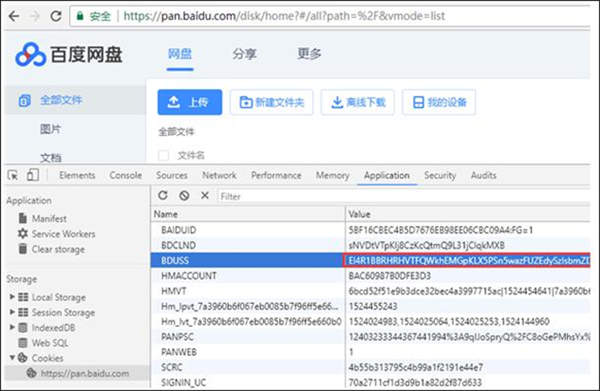
Task: Open the Performance DevTools tab
Action: point(276,175)
